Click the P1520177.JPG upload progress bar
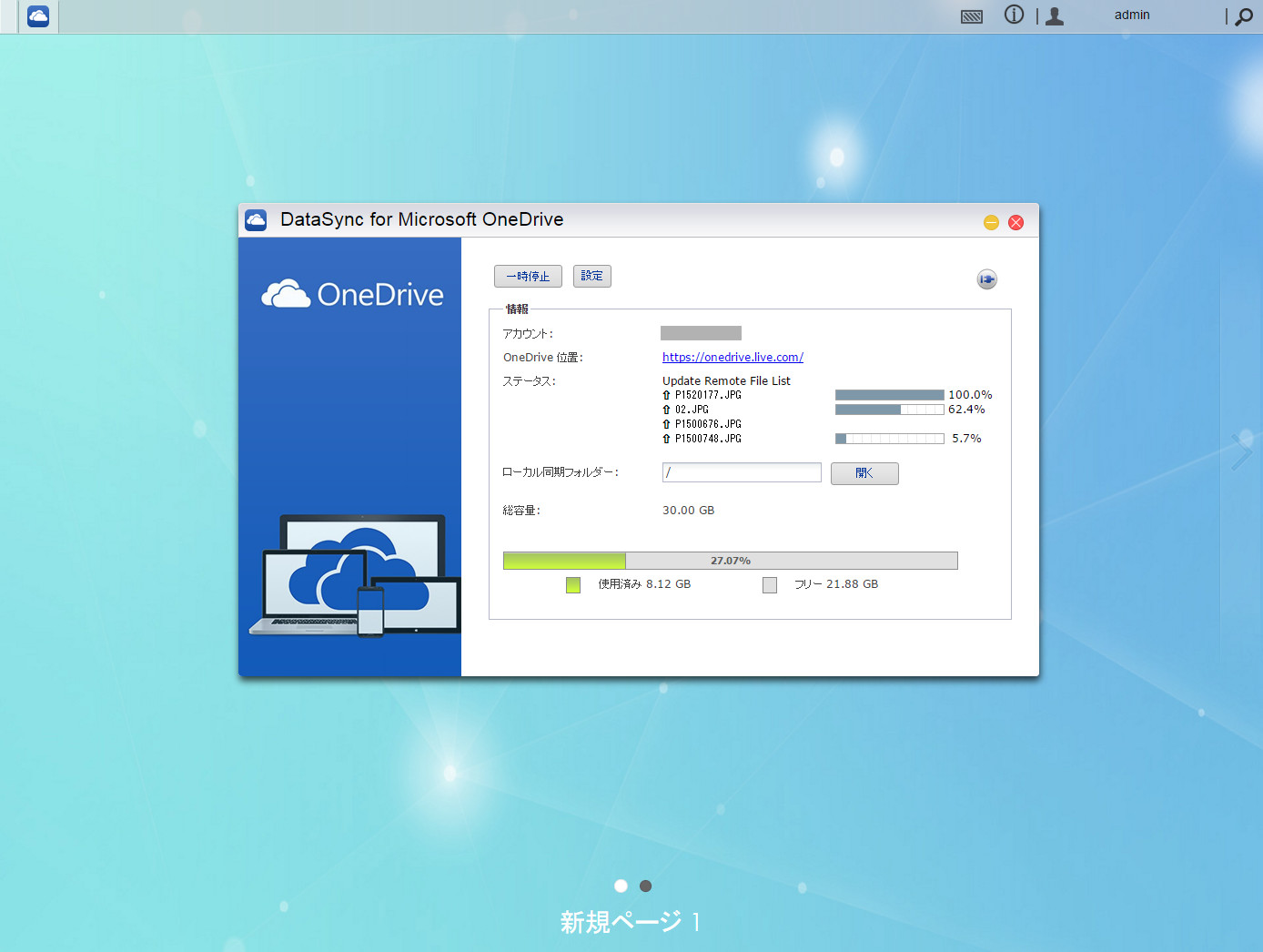Viewport: 1263px width, 952px height. [x=890, y=395]
